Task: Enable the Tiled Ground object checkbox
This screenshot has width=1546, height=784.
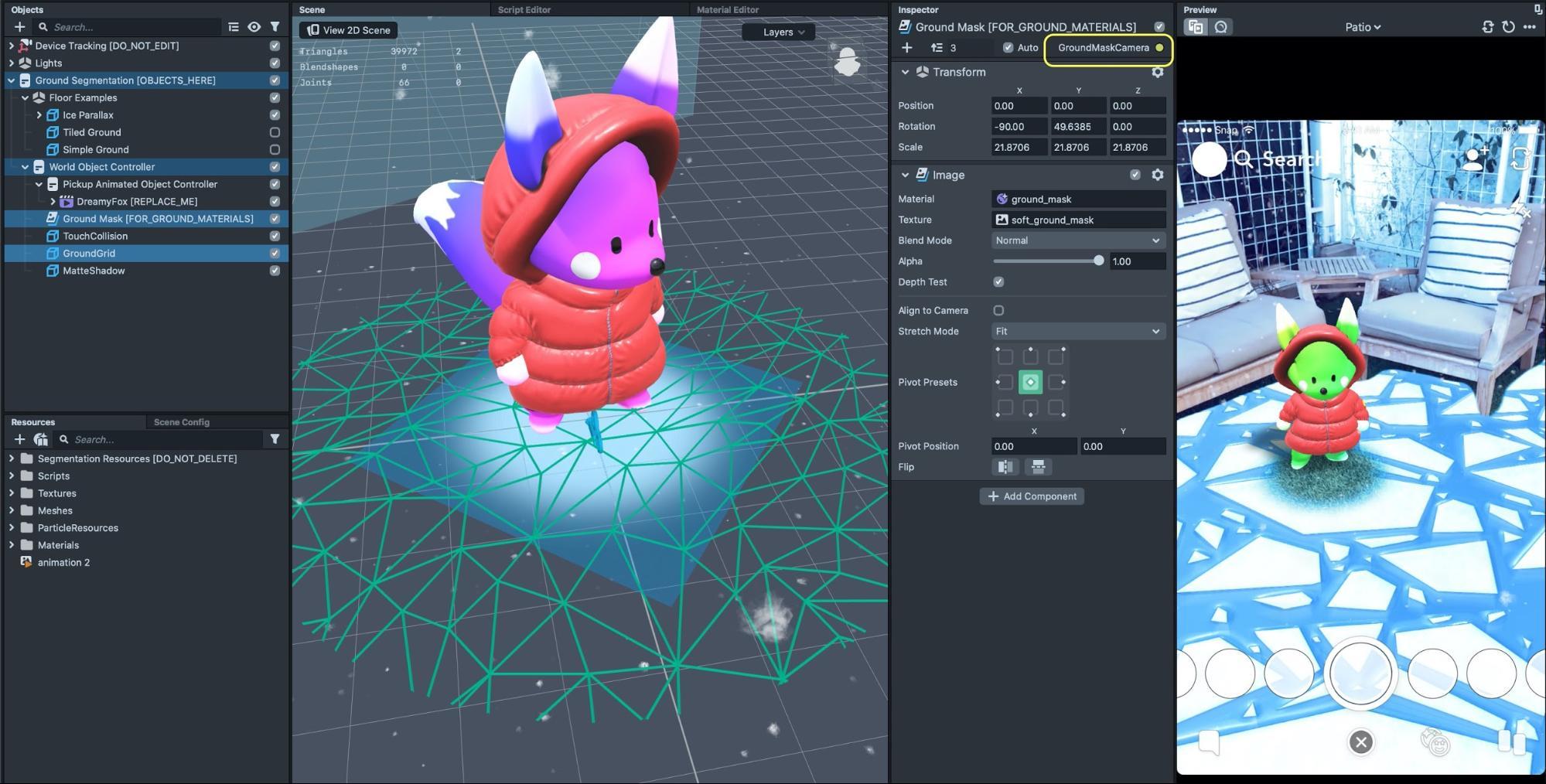Action: coord(275,132)
